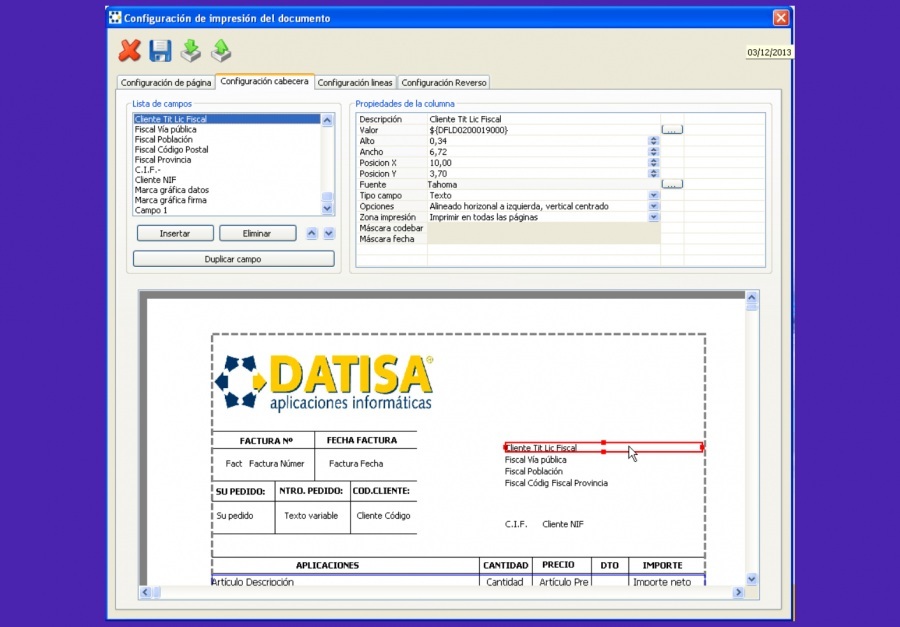Click the DATISA logo in preview

[x=324, y=383]
